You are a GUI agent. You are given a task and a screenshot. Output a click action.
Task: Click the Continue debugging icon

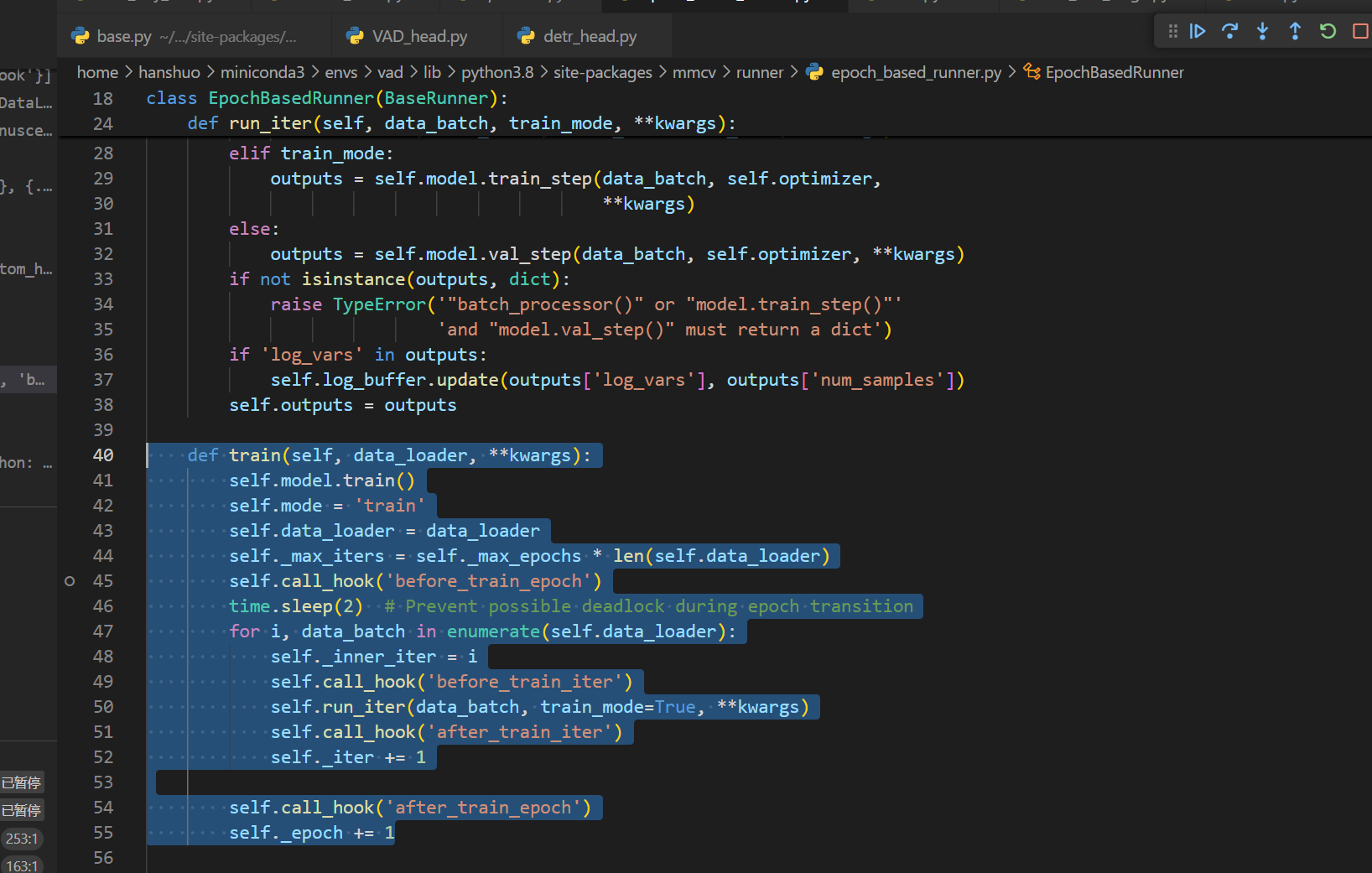pos(1198,32)
